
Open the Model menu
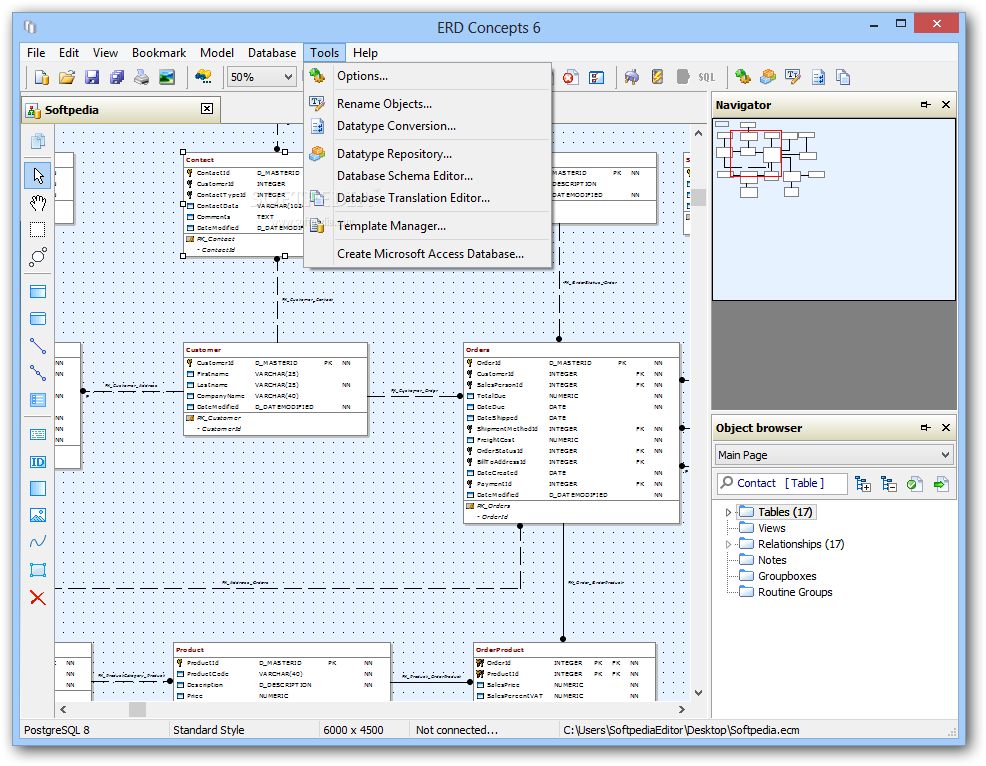[x=216, y=53]
